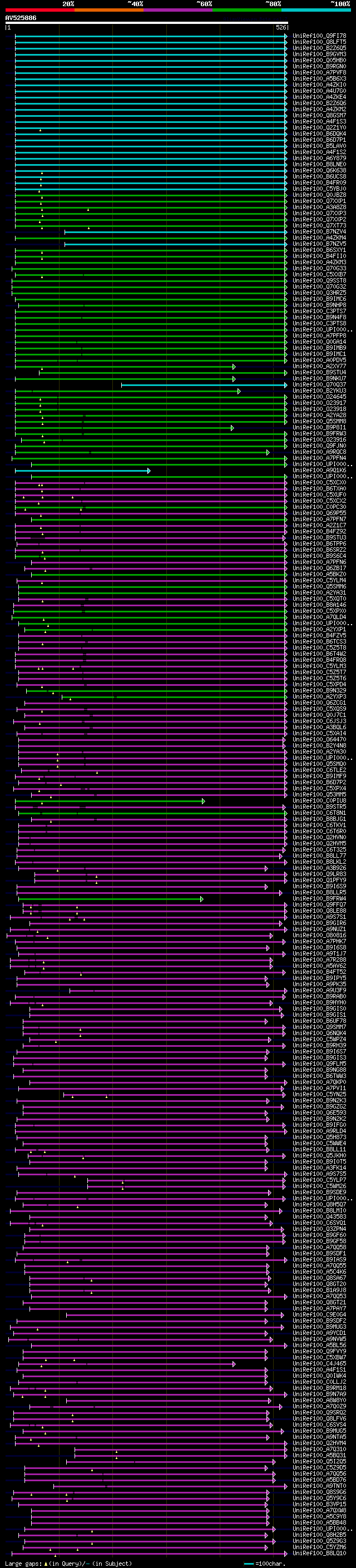356x1568 pixels.
Task: Click the UniRef100_Q6E593 label
Action: point(319,1112)
